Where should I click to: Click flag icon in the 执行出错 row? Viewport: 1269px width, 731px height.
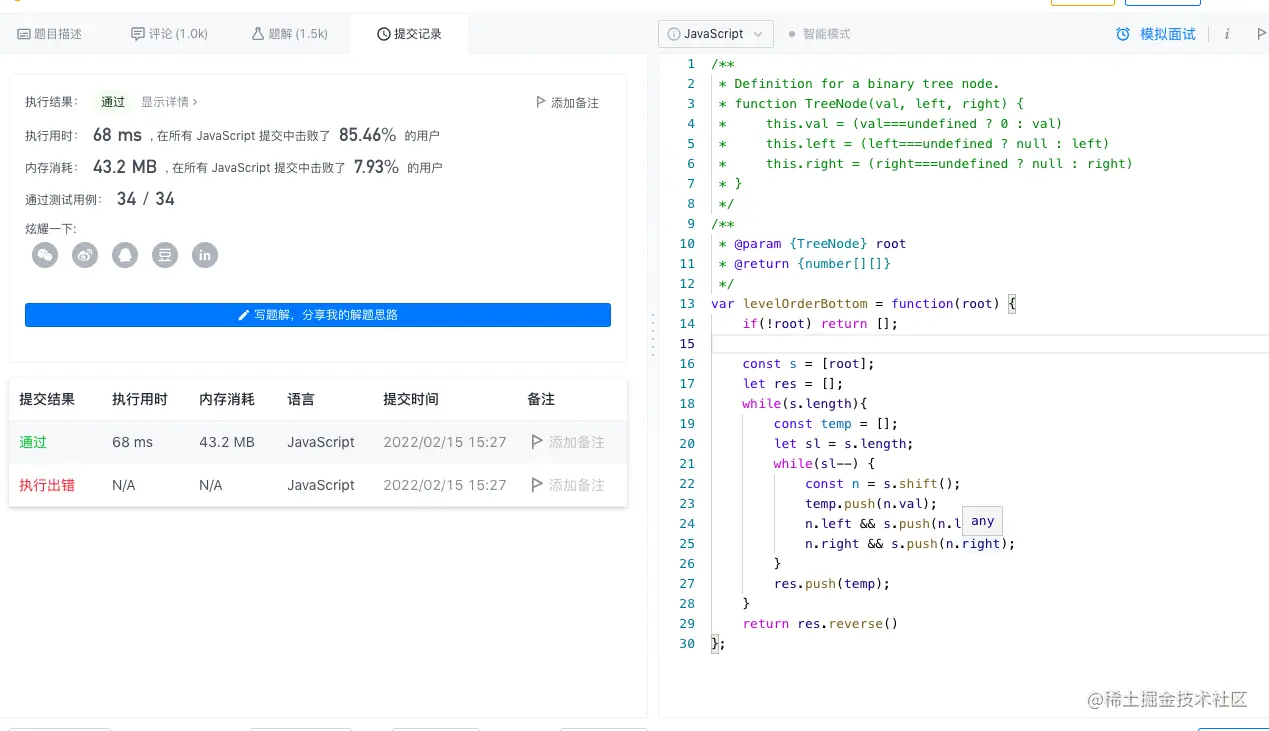tap(538, 485)
